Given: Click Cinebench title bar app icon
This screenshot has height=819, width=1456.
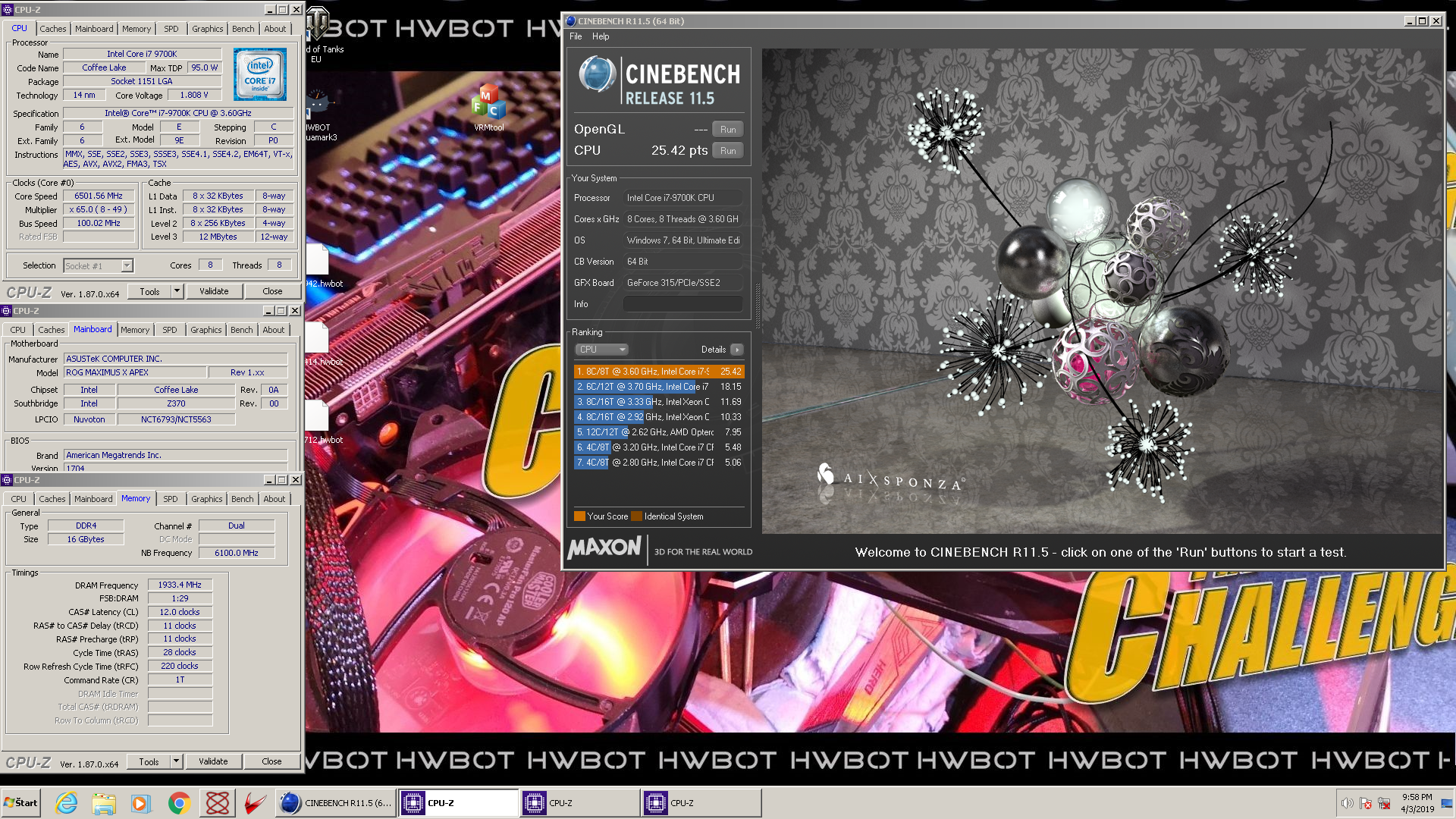Looking at the screenshot, I should coord(570,21).
